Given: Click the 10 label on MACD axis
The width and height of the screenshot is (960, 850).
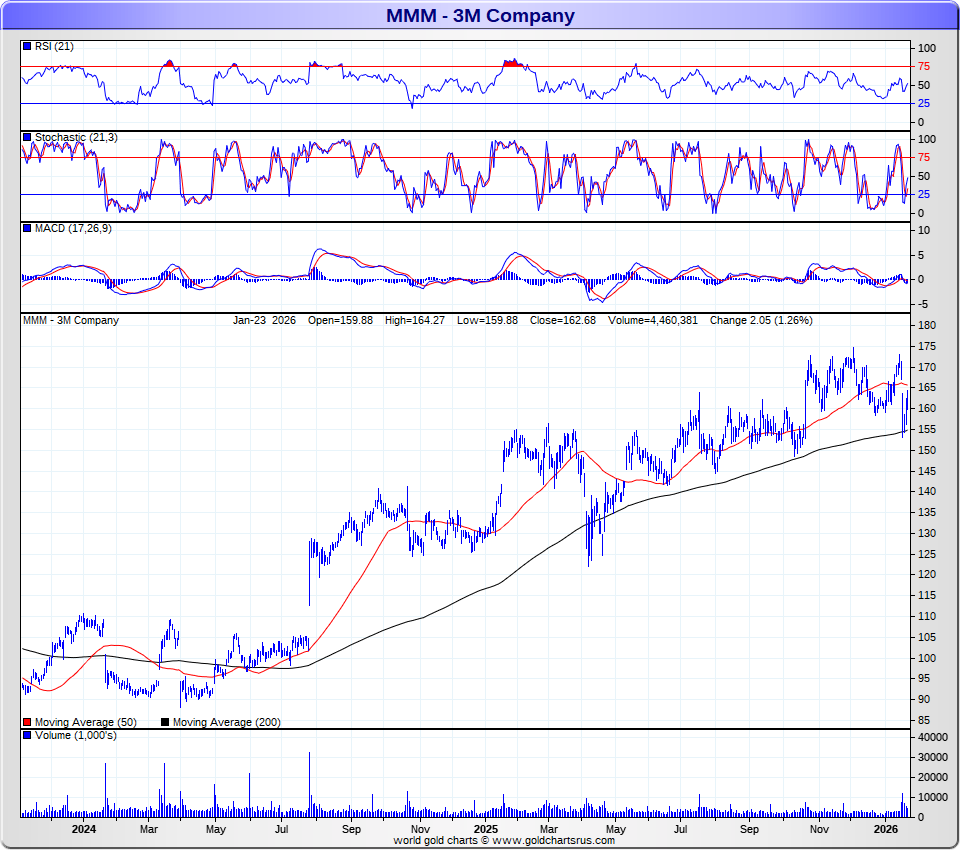Looking at the screenshot, I should [924, 231].
